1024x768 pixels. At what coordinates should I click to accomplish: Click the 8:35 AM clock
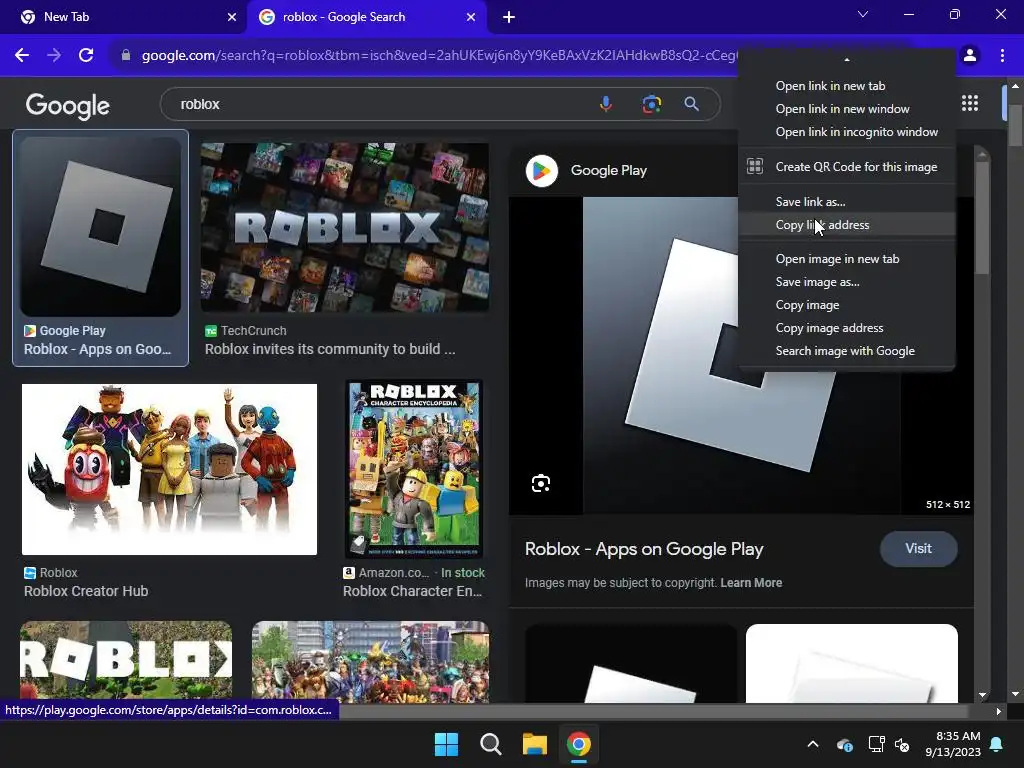click(958, 736)
